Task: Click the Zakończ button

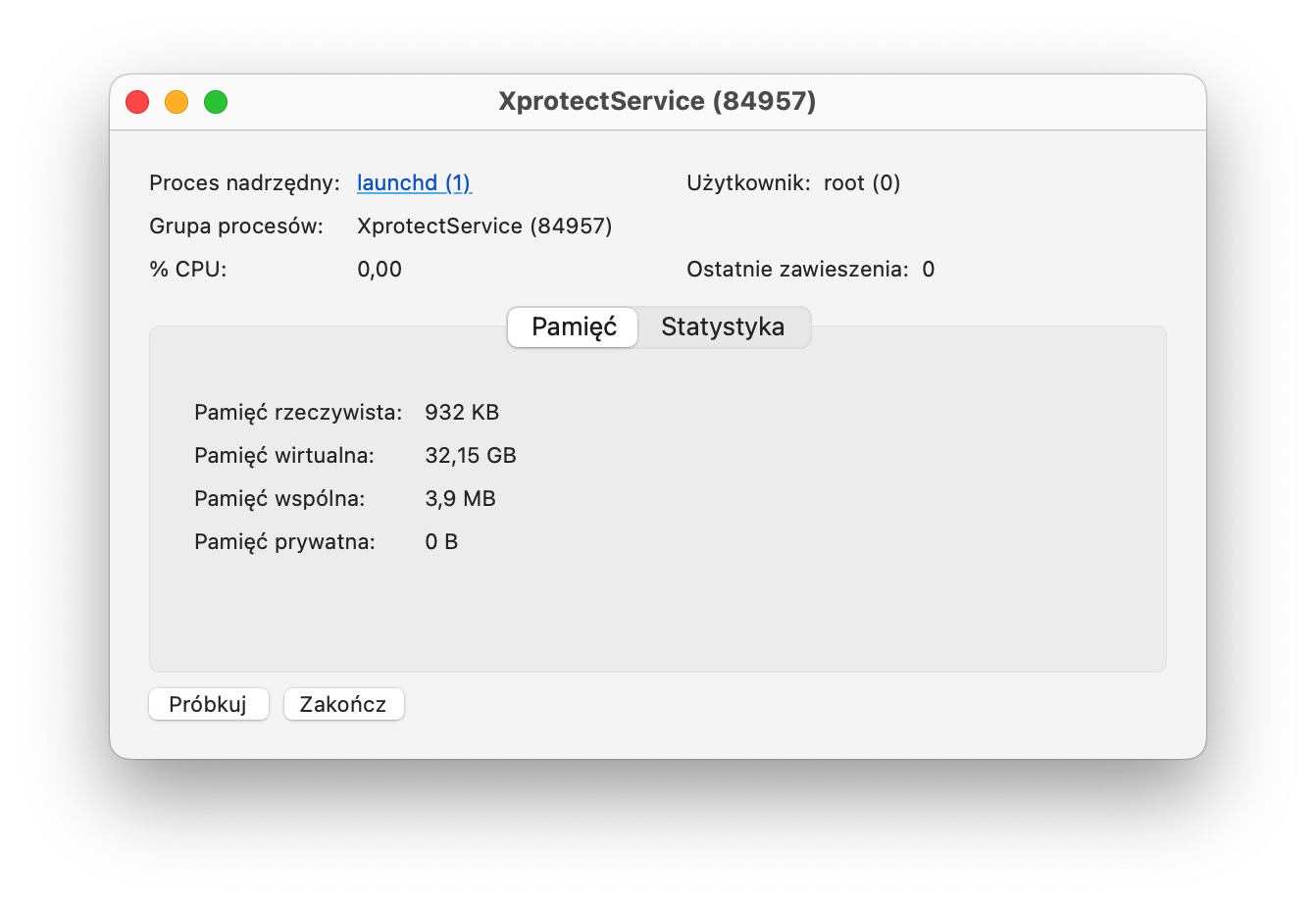Action: point(343,704)
